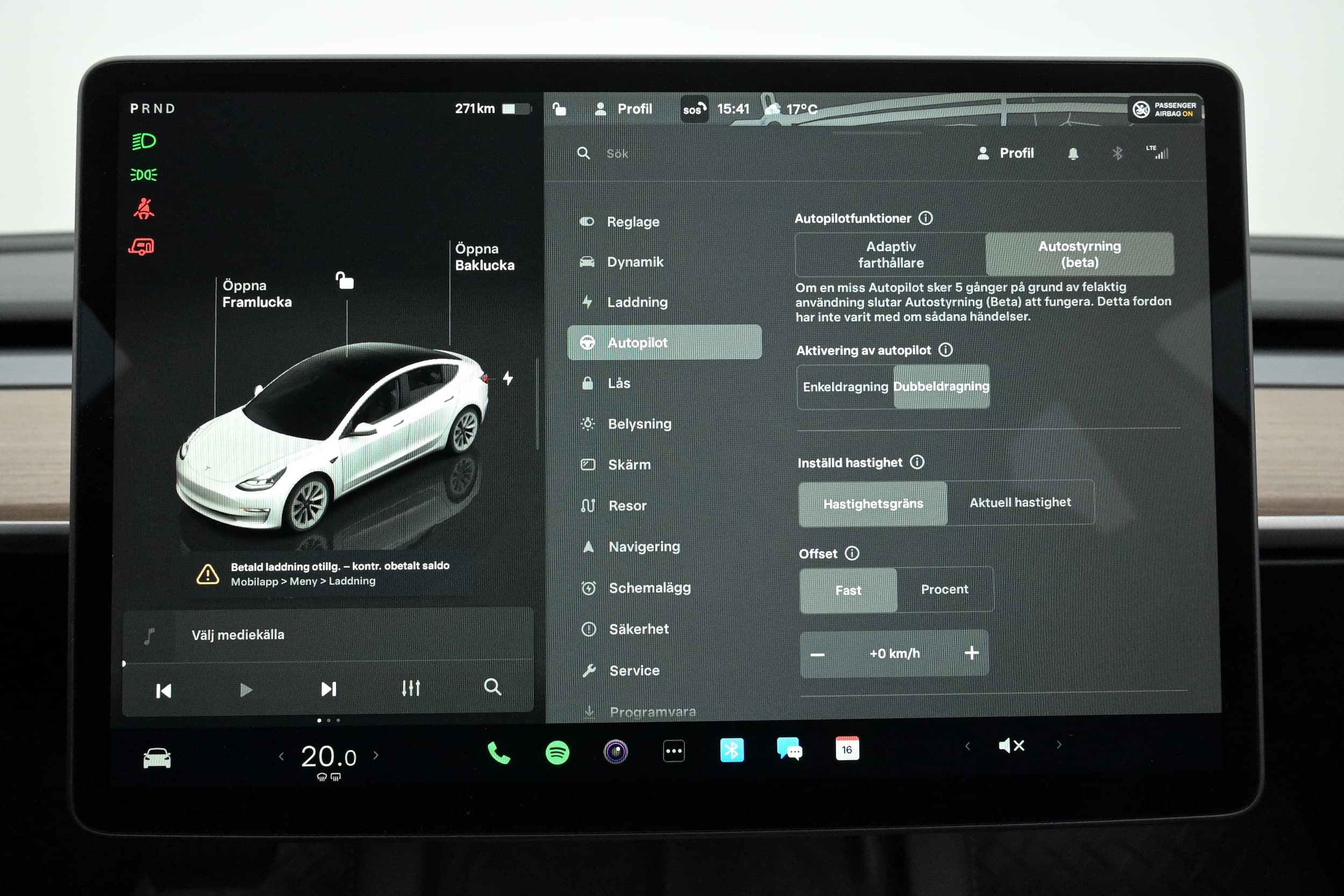This screenshot has height=896, width=1344.
Task: Increase the cabin temperature with right arrow
Action: coord(376,755)
